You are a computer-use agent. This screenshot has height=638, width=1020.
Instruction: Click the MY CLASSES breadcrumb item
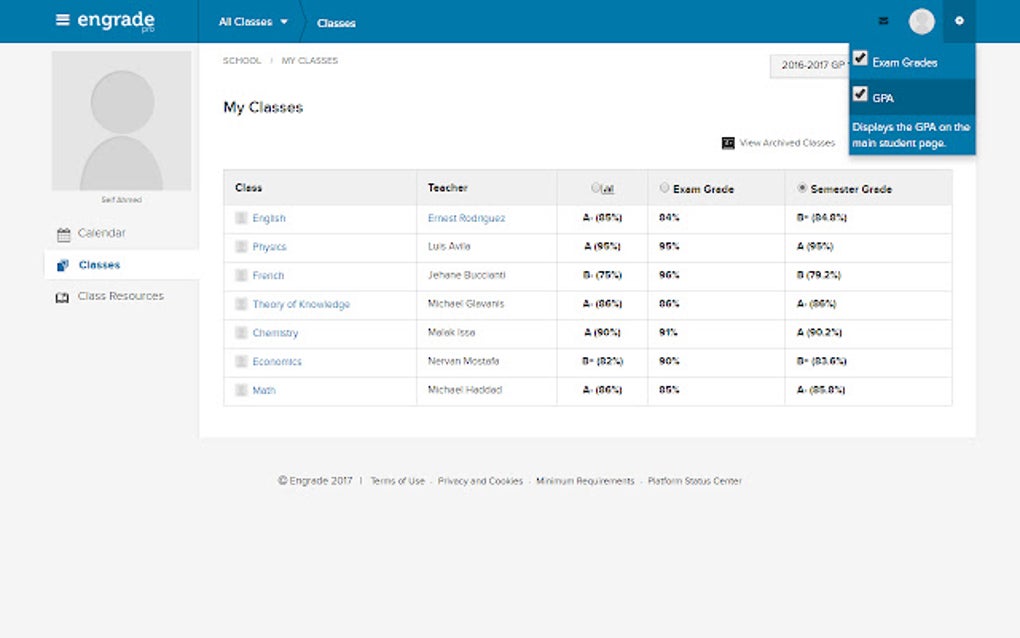tap(310, 60)
